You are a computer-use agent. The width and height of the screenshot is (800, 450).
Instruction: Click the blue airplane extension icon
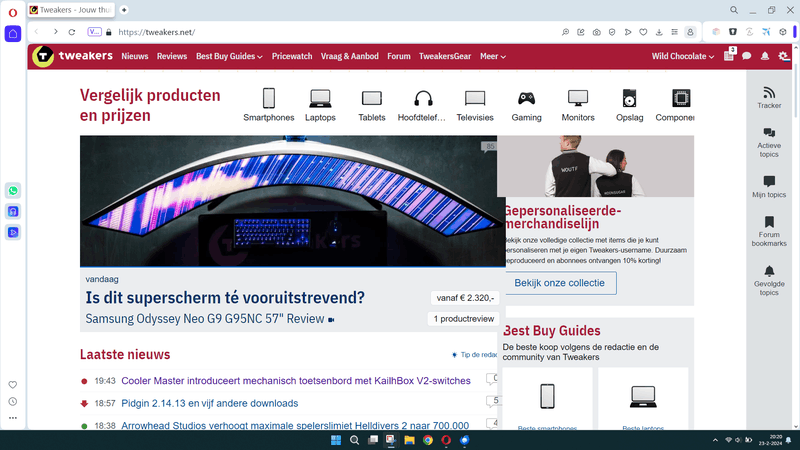[766, 32]
